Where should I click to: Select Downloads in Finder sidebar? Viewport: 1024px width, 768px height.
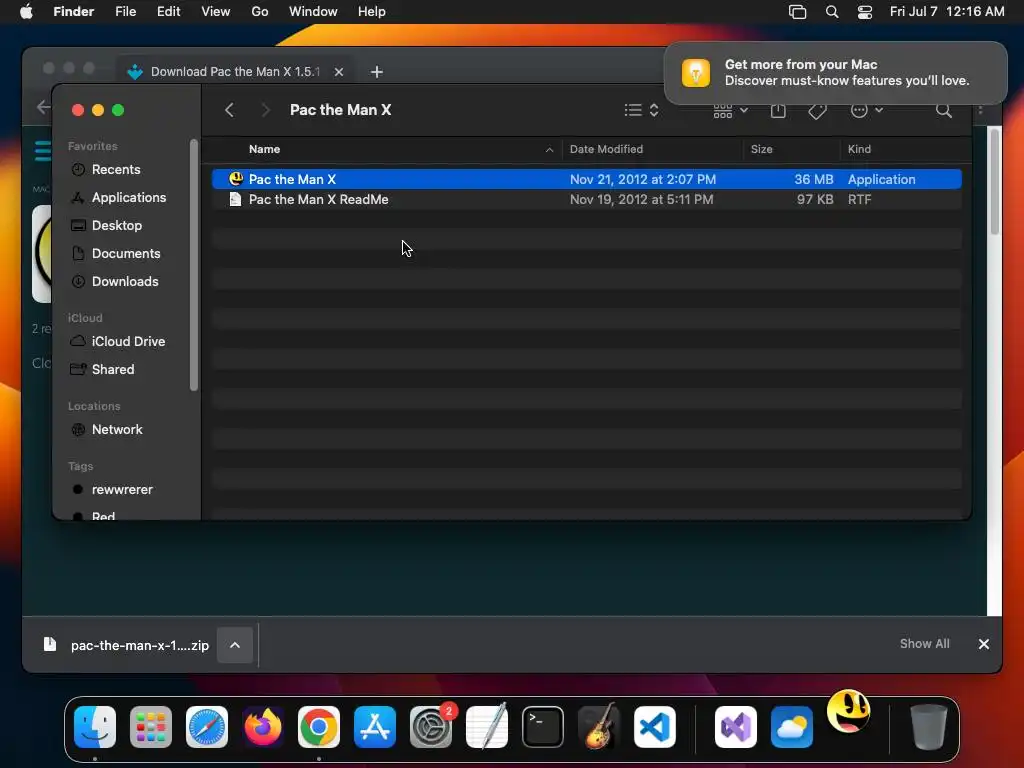tap(114, 282)
